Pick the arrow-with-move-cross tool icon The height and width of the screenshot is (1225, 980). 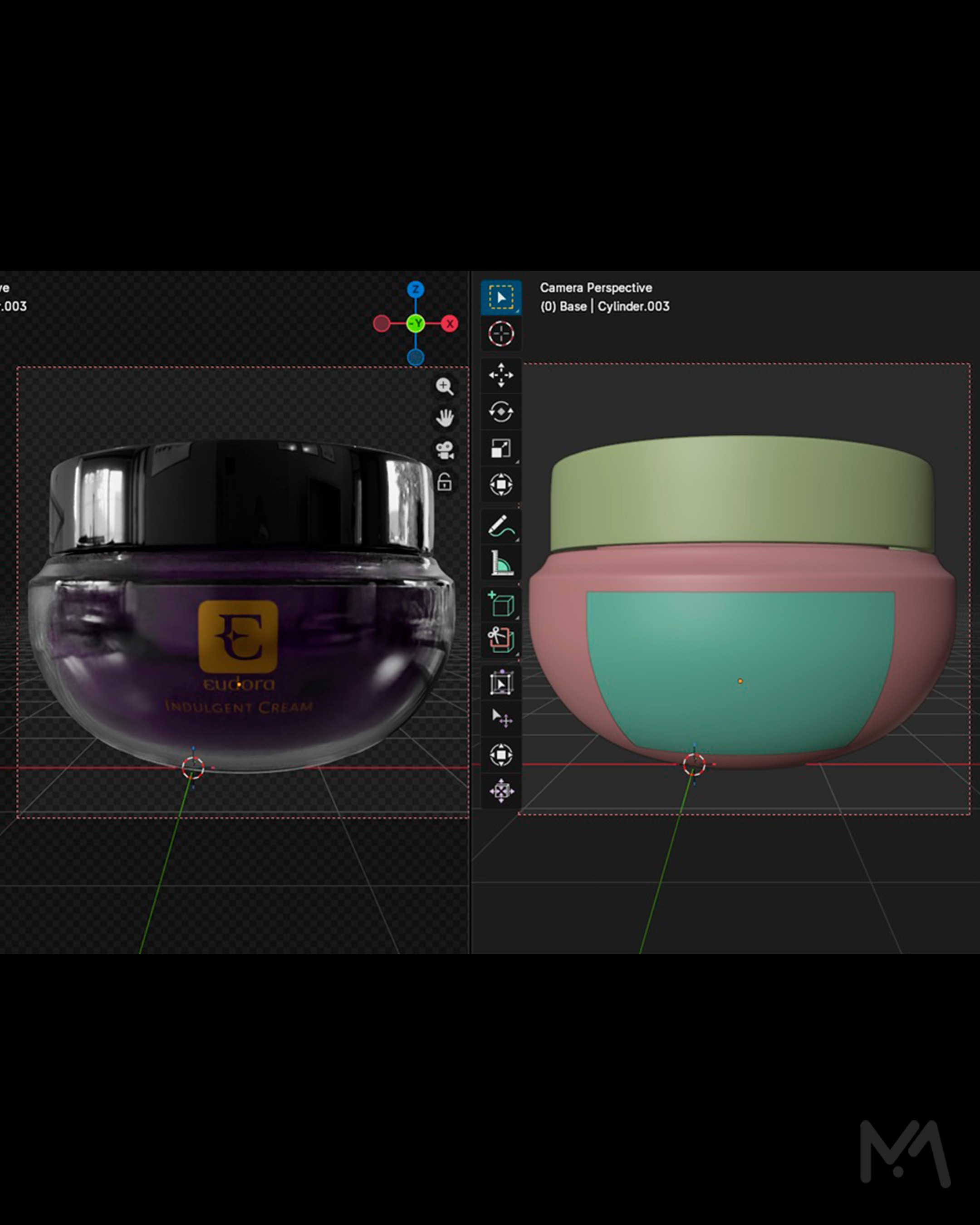tap(500, 718)
